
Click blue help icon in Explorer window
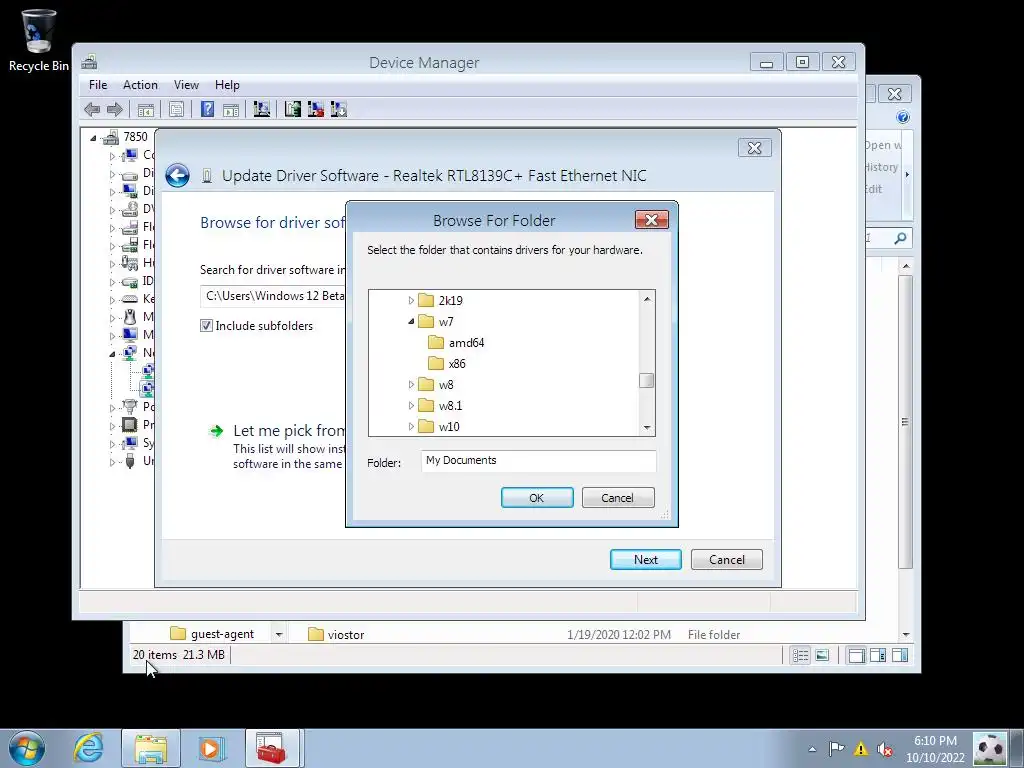903,117
